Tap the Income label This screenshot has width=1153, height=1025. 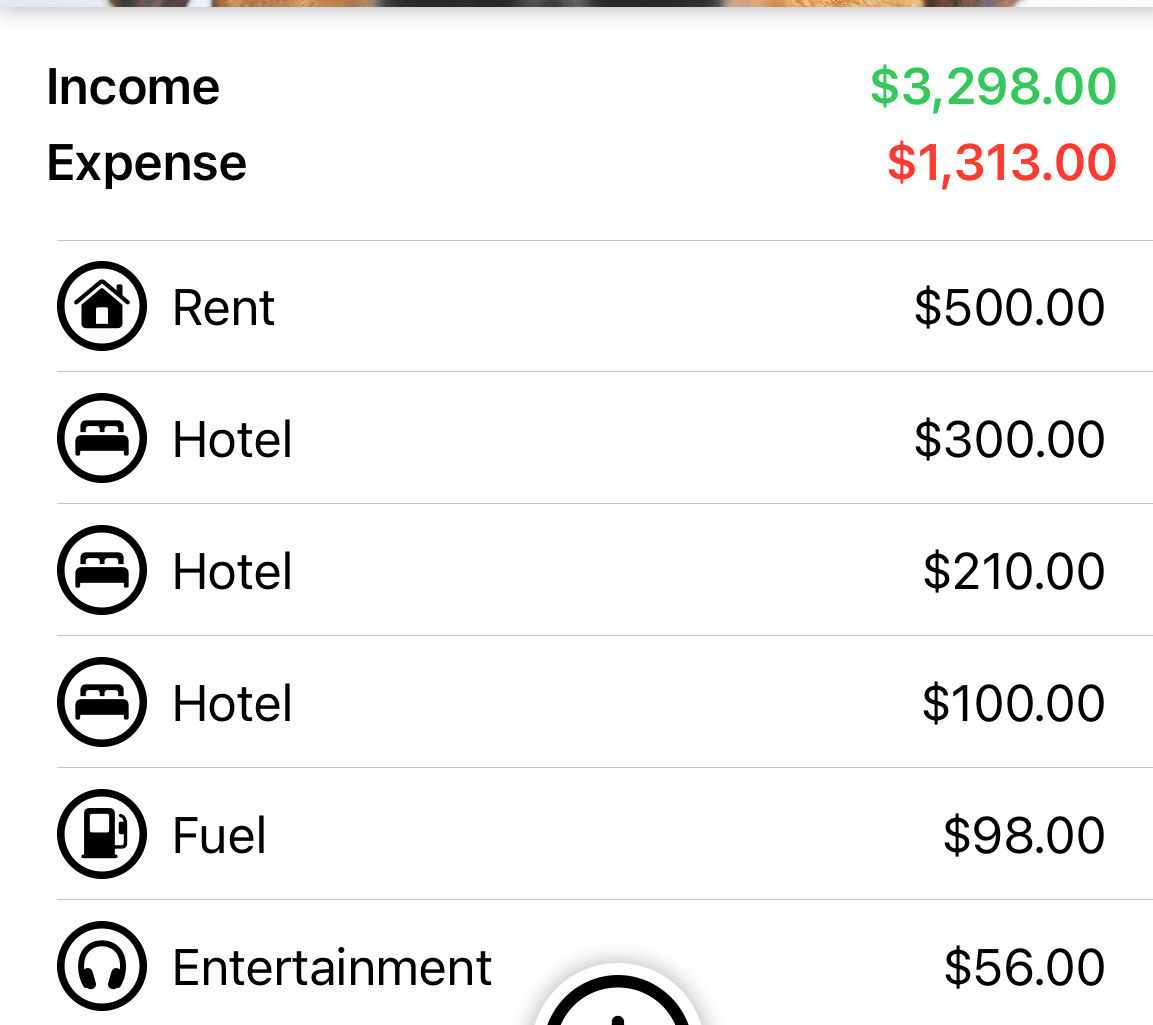pos(133,87)
